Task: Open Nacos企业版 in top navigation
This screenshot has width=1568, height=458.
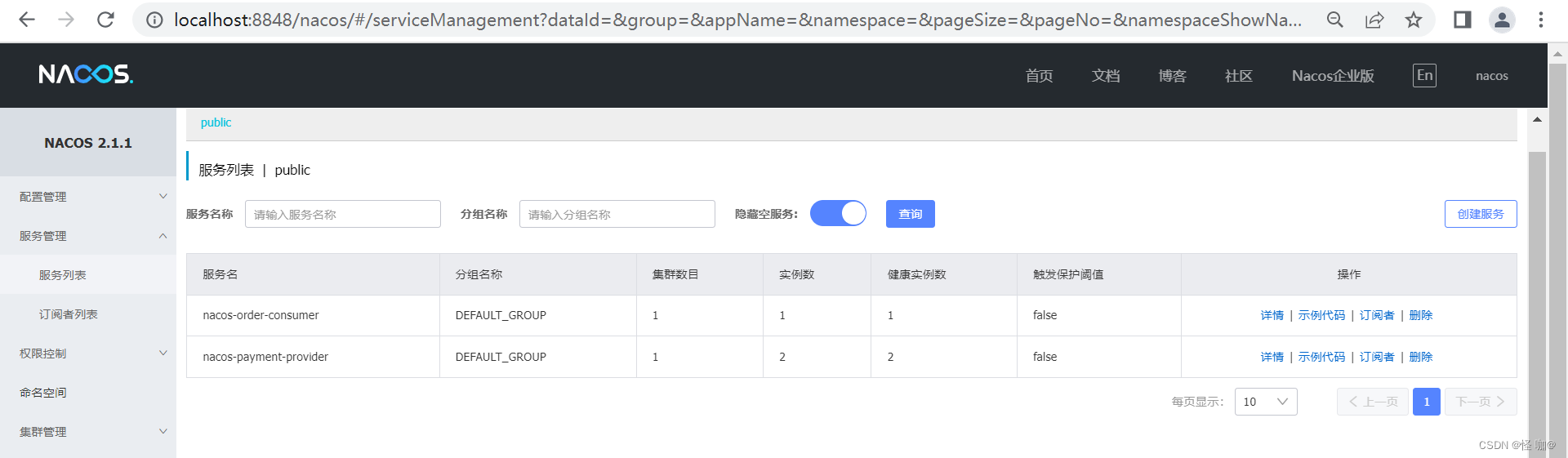Action: [x=1333, y=76]
